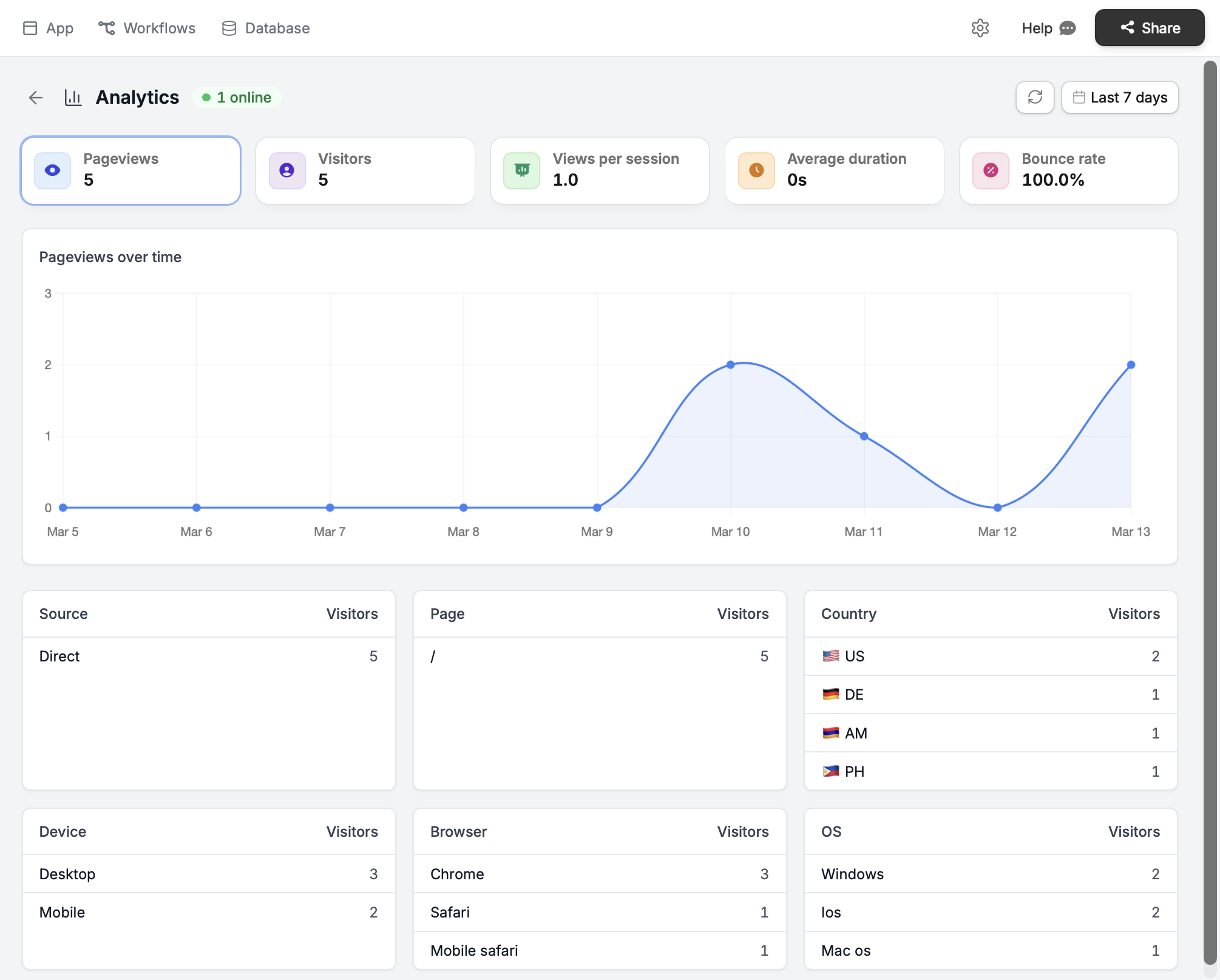Open settings gear icon

point(980,28)
